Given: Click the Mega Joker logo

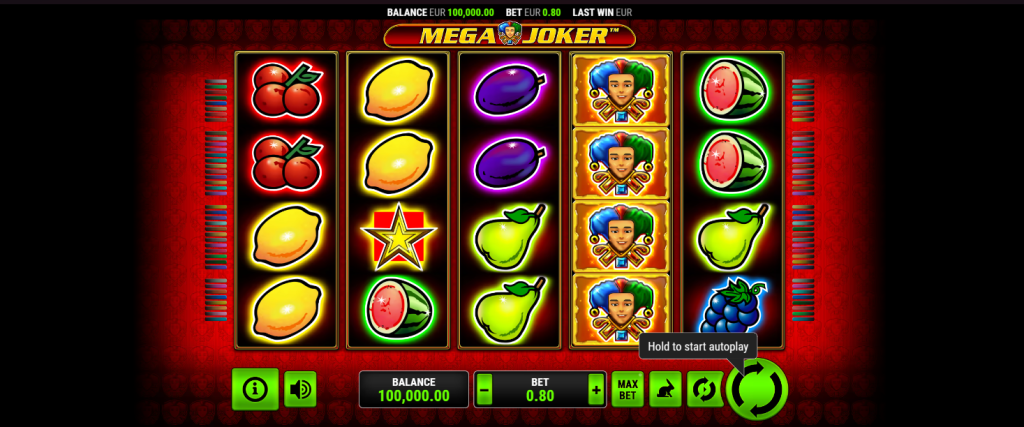Looking at the screenshot, I should (x=509, y=35).
